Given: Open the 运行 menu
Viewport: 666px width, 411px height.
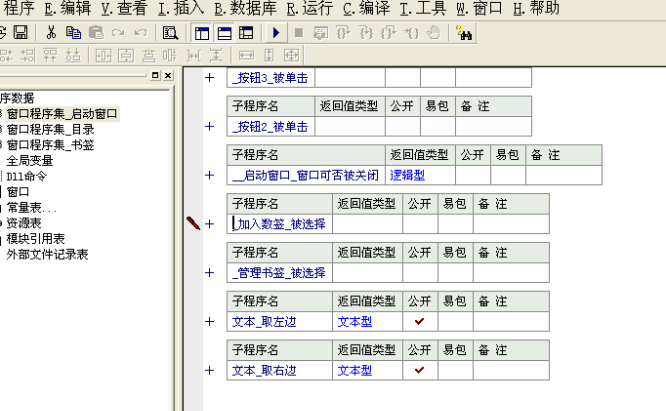Looking at the screenshot, I should click(x=310, y=8).
